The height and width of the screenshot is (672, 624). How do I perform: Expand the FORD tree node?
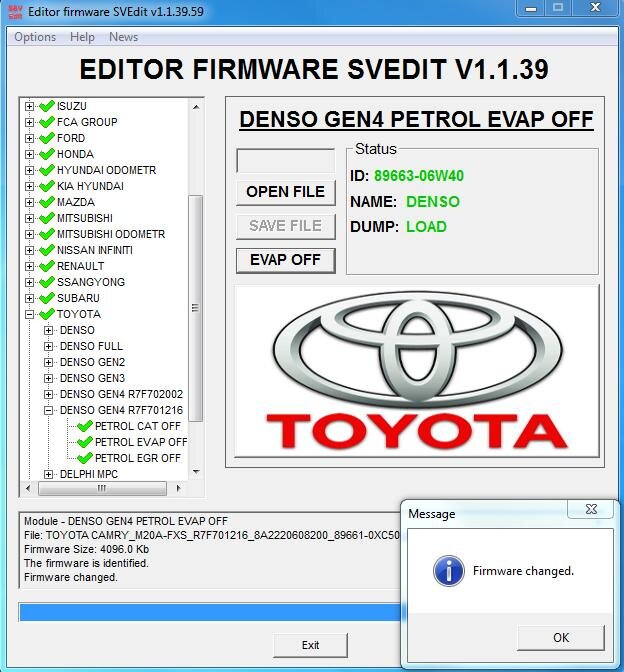tap(29, 138)
